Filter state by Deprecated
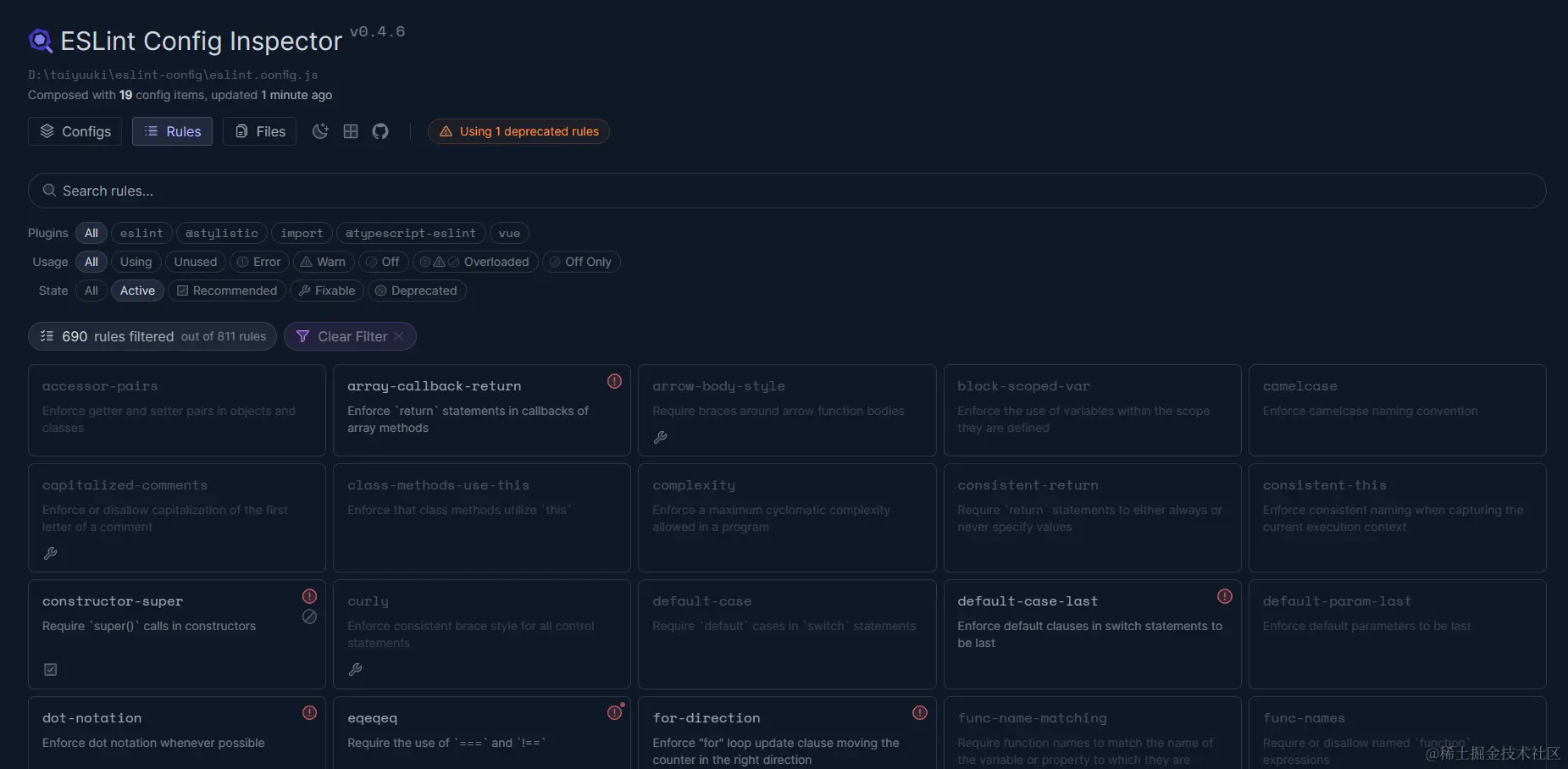The image size is (1568, 769). click(417, 290)
